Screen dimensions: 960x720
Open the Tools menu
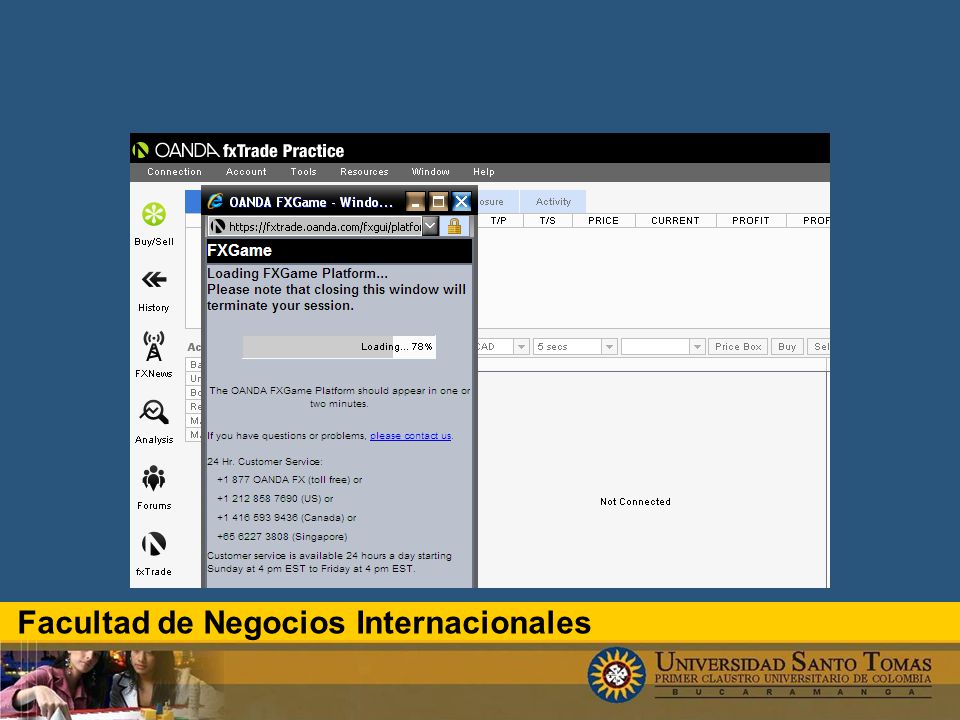[304, 172]
